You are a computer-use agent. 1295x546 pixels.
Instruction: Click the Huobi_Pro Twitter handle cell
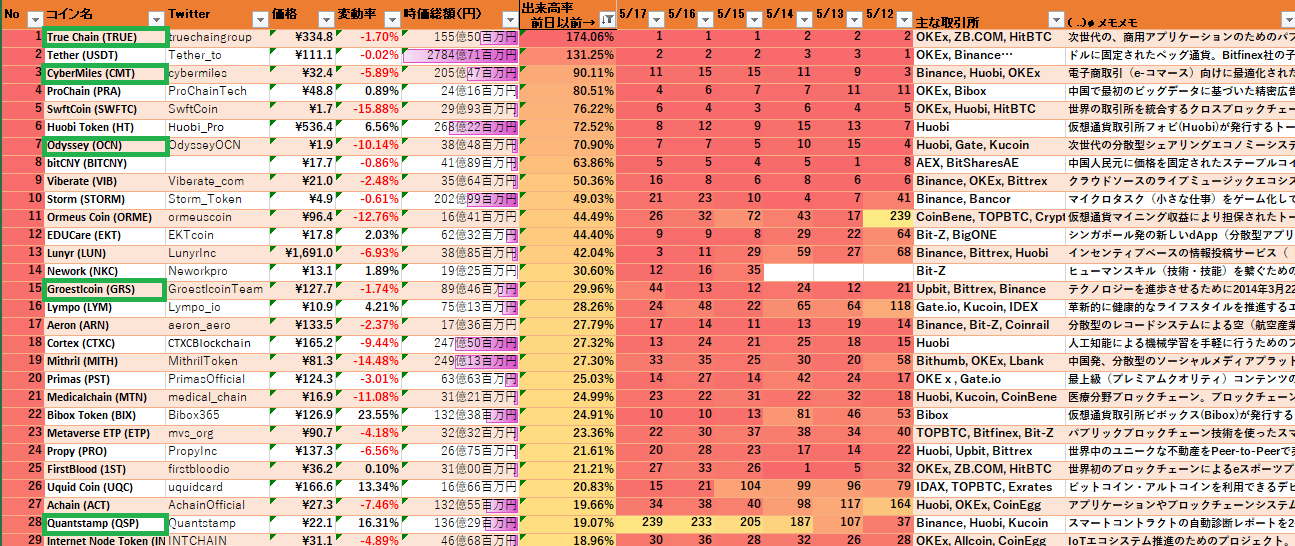point(217,127)
